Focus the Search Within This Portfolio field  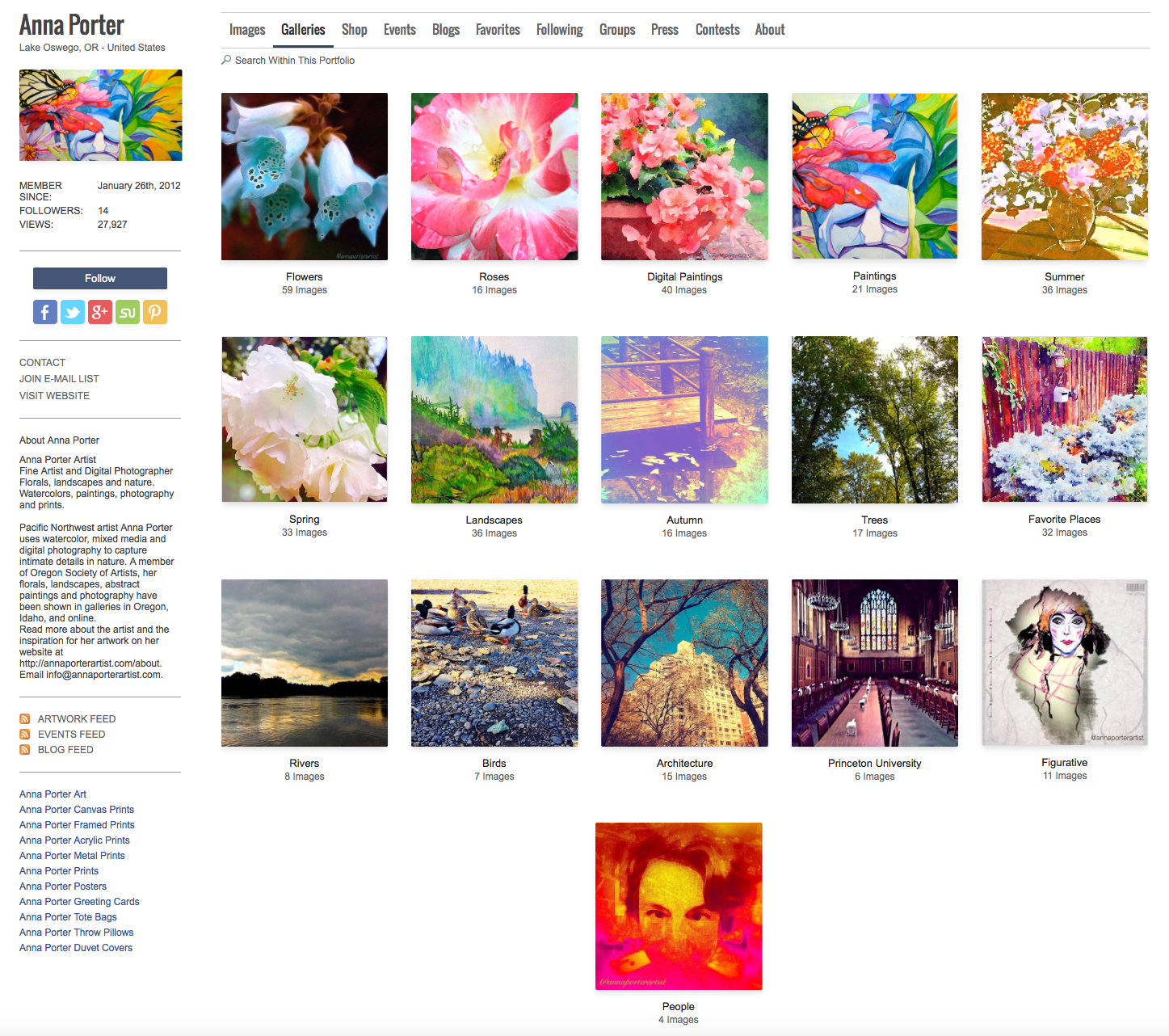point(295,61)
